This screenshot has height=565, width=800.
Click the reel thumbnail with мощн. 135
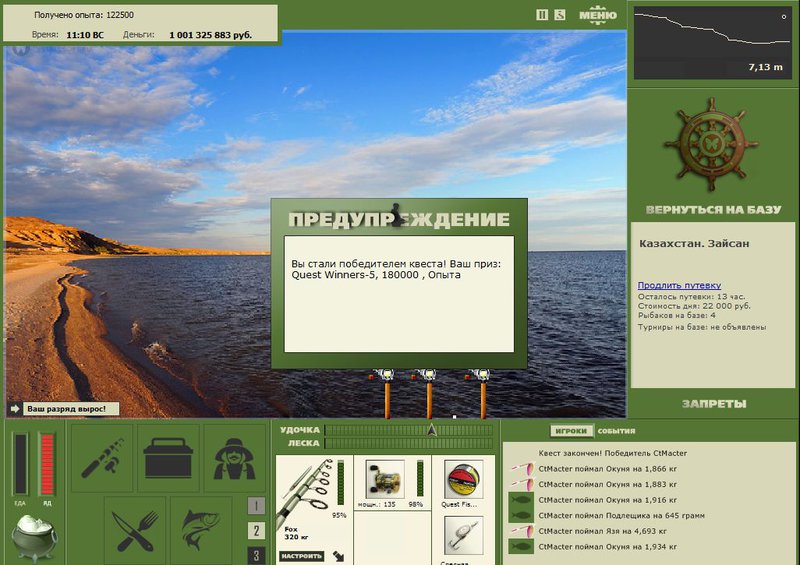pyautogui.click(x=385, y=480)
